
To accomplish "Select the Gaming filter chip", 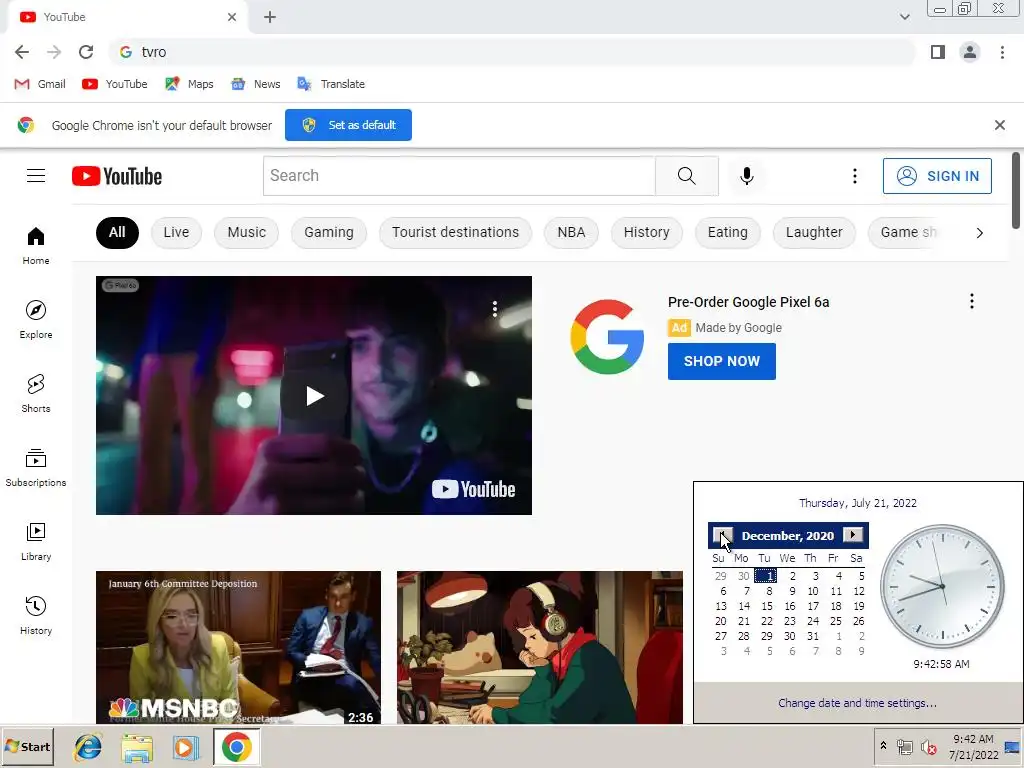I will point(329,232).
